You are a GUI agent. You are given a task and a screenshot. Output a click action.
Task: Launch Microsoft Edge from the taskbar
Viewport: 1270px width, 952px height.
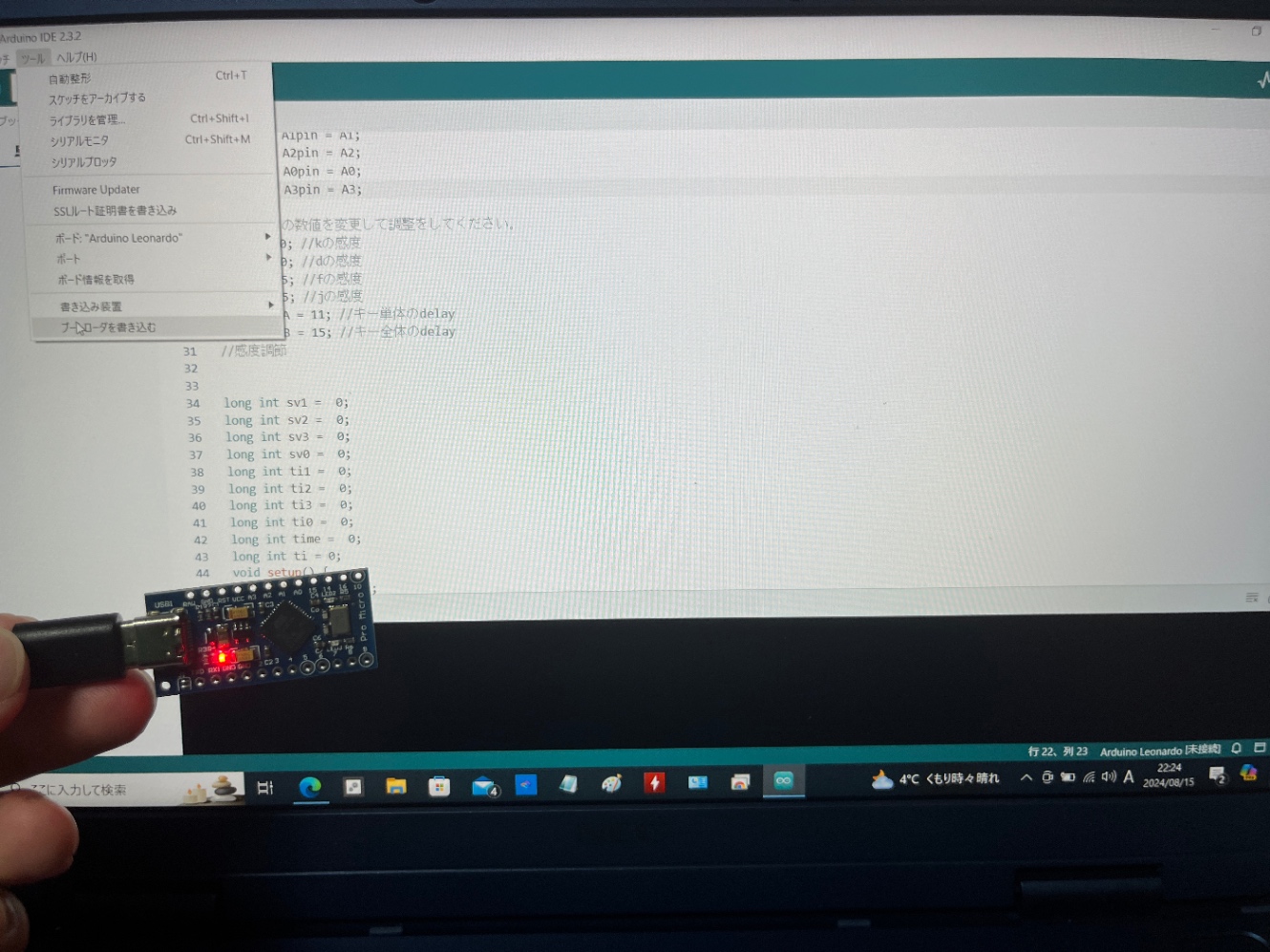tap(309, 788)
